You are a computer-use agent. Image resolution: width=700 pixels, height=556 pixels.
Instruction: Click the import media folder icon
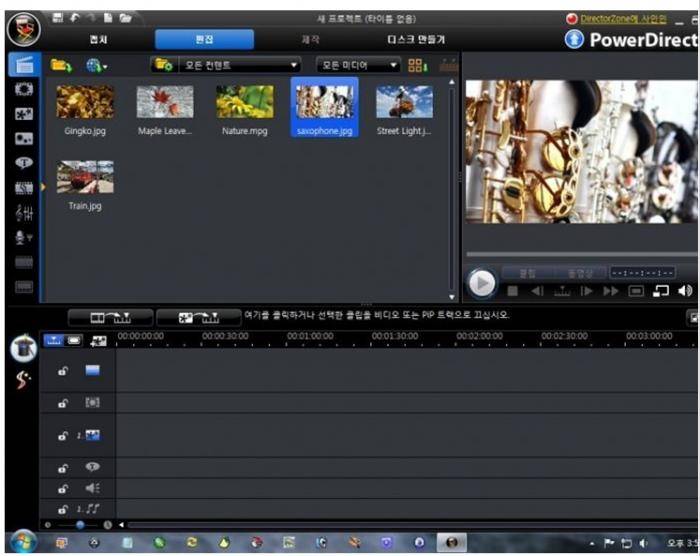pyautogui.click(x=61, y=65)
